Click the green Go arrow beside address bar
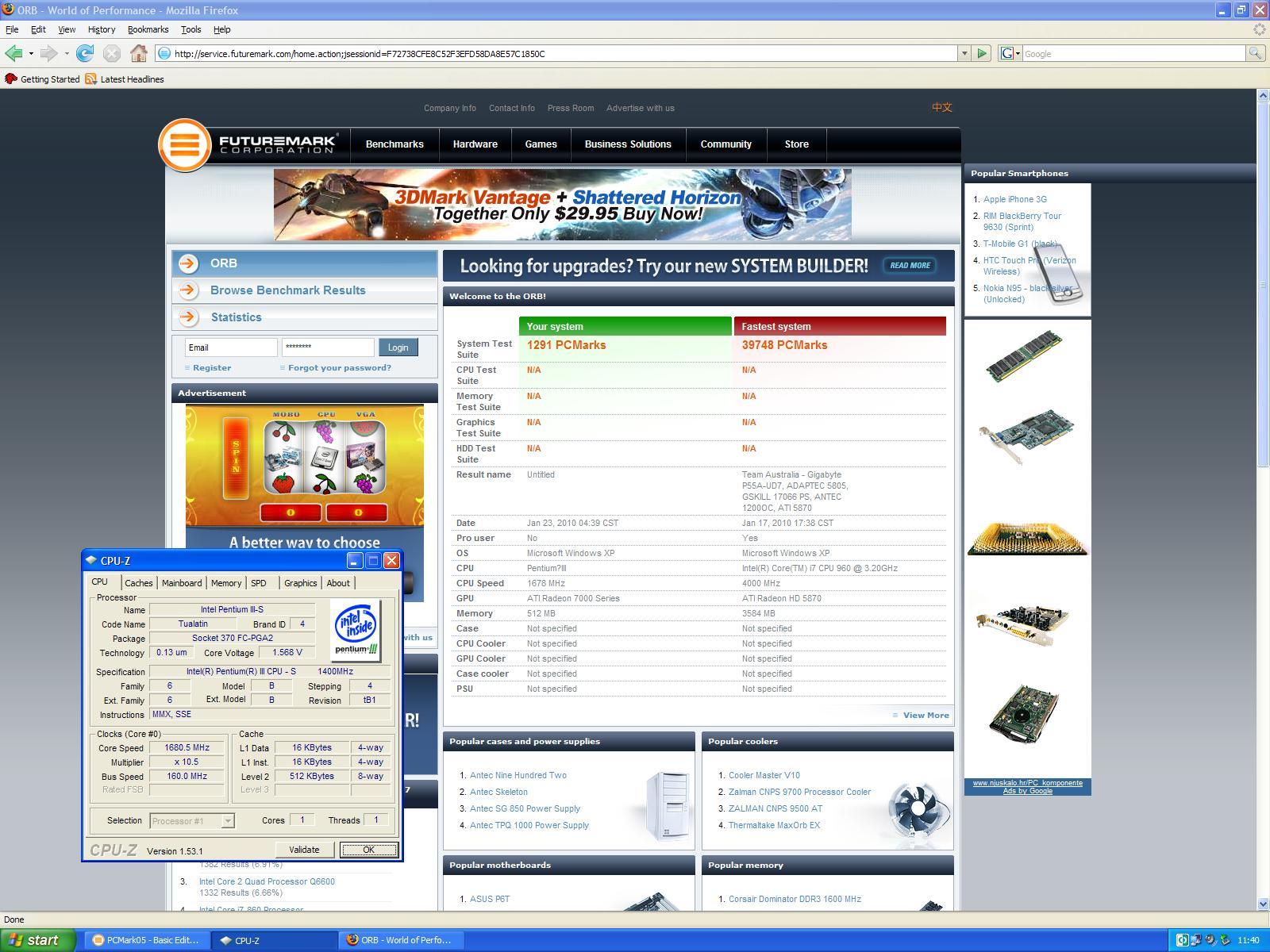Viewport: 1270px width, 952px height. tap(982, 53)
